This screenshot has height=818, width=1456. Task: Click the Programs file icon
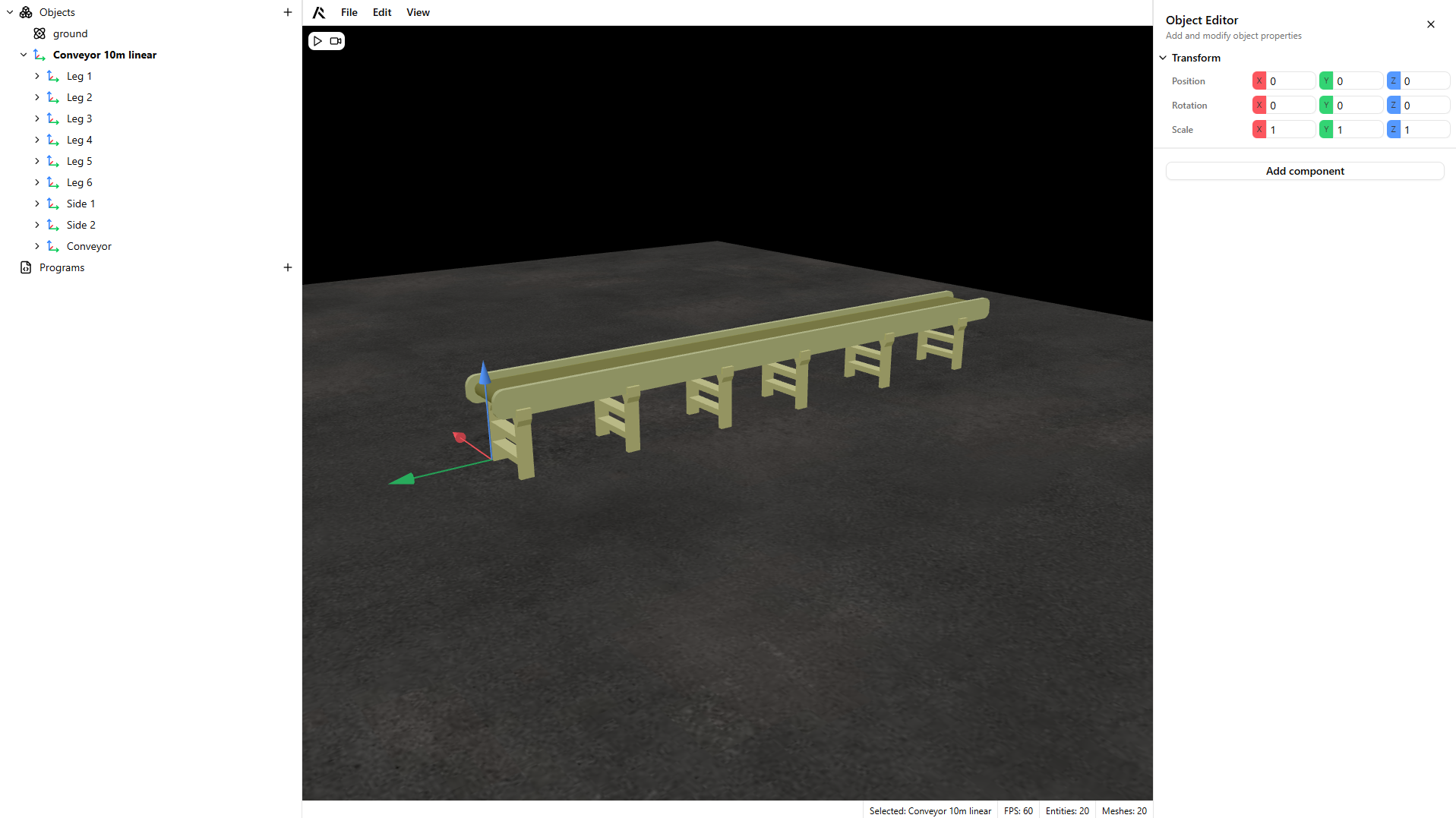[x=26, y=267]
